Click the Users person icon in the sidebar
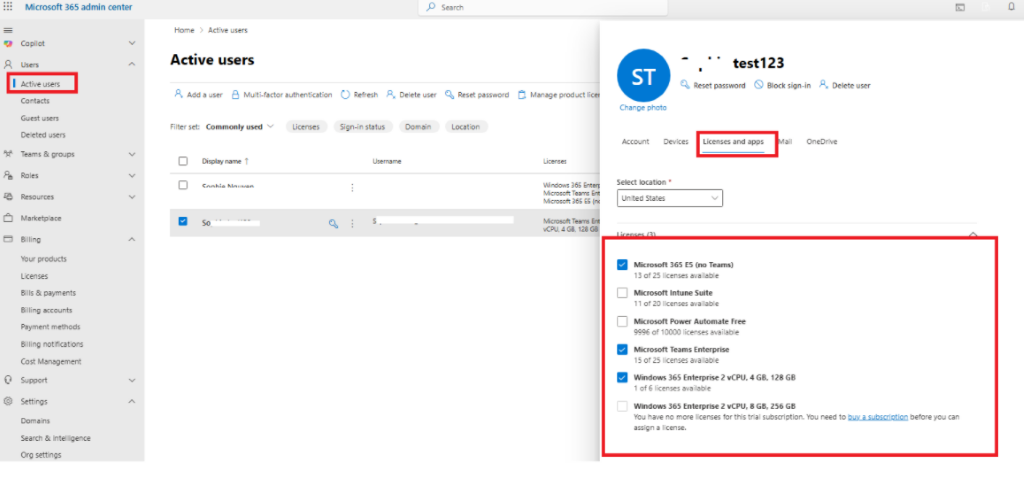This screenshot has height=487, width=1024. click(8, 65)
